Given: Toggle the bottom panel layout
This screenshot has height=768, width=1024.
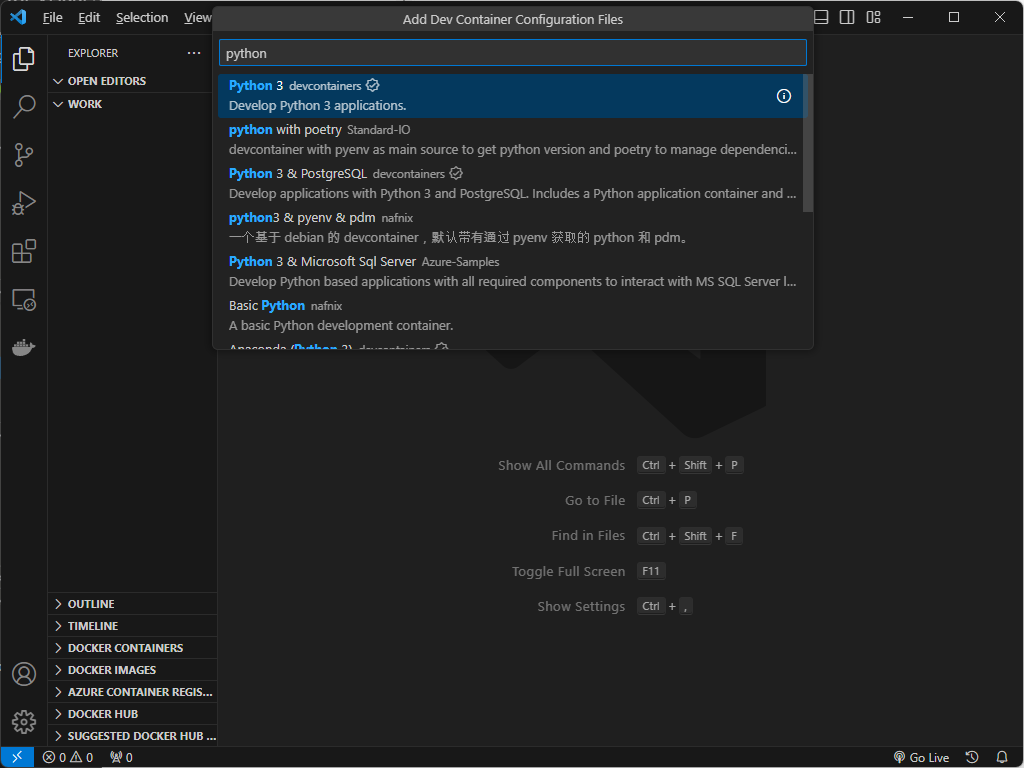Looking at the screenshot, I should coord(822,18).
